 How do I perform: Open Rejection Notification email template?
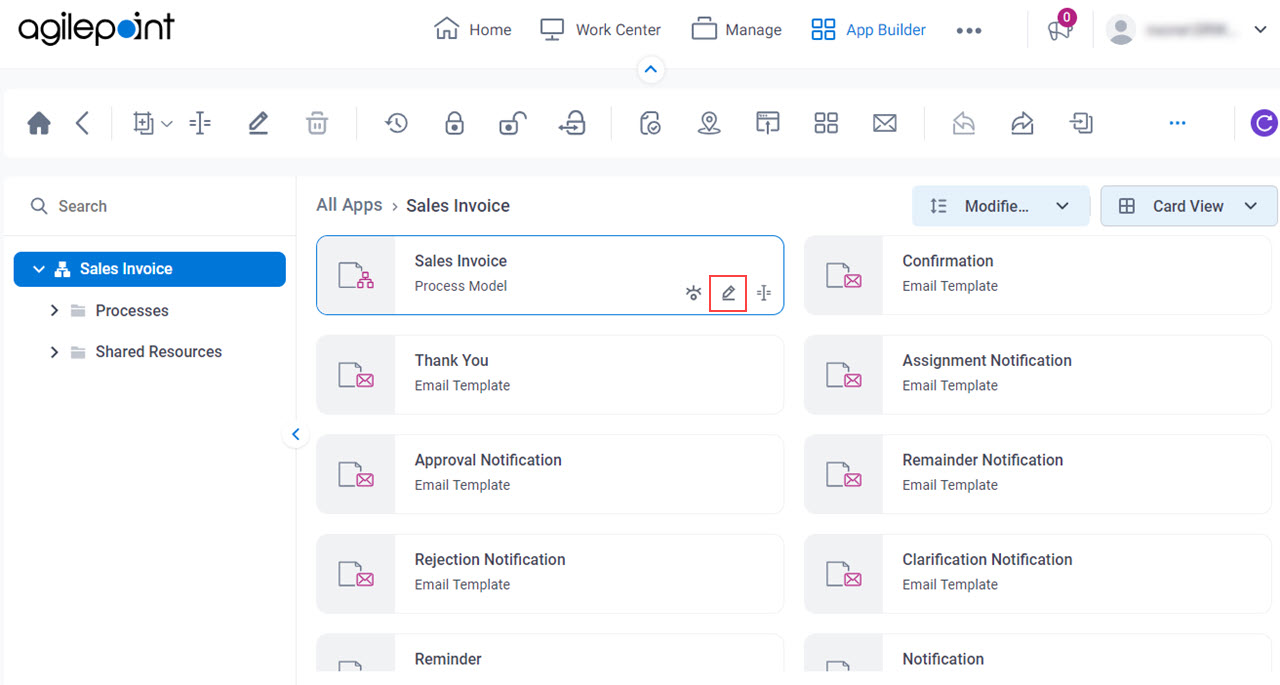pyautogui.click(x=550, y=573)
